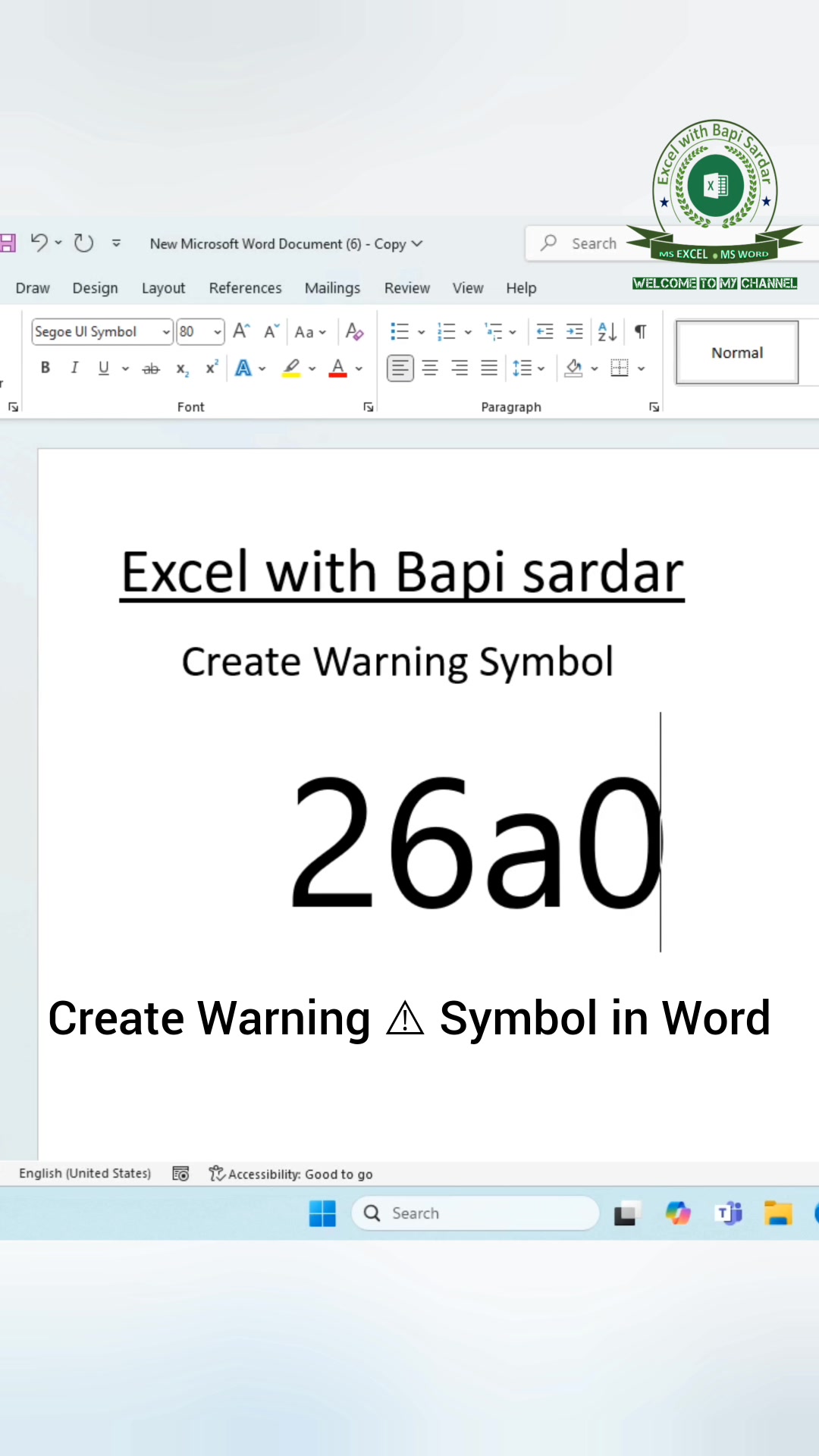The image size is (819, 1456).
Task: Click the Undo arrow icon
Action: [x=39, y=243]
